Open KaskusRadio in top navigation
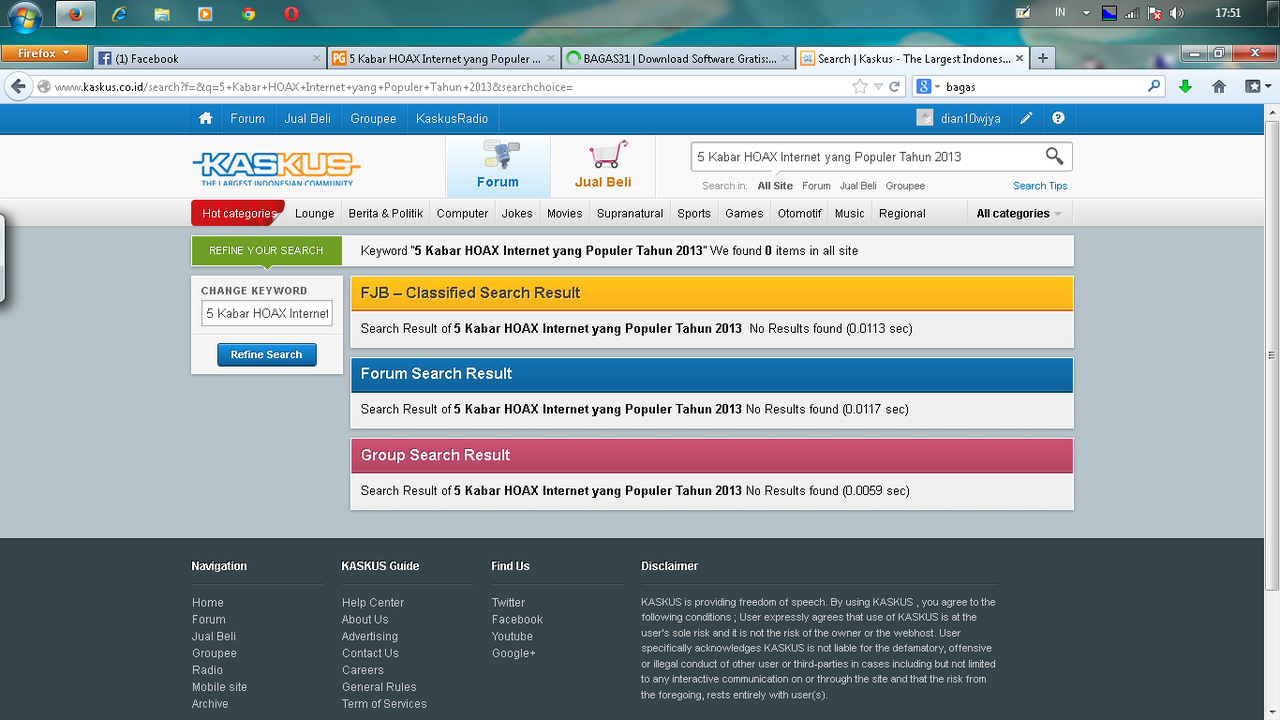 (452, 118)
